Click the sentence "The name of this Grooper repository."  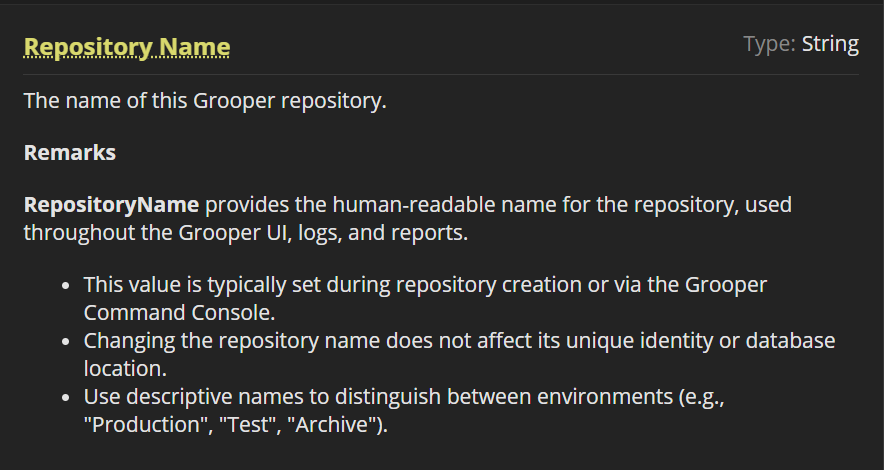[205, 101]
